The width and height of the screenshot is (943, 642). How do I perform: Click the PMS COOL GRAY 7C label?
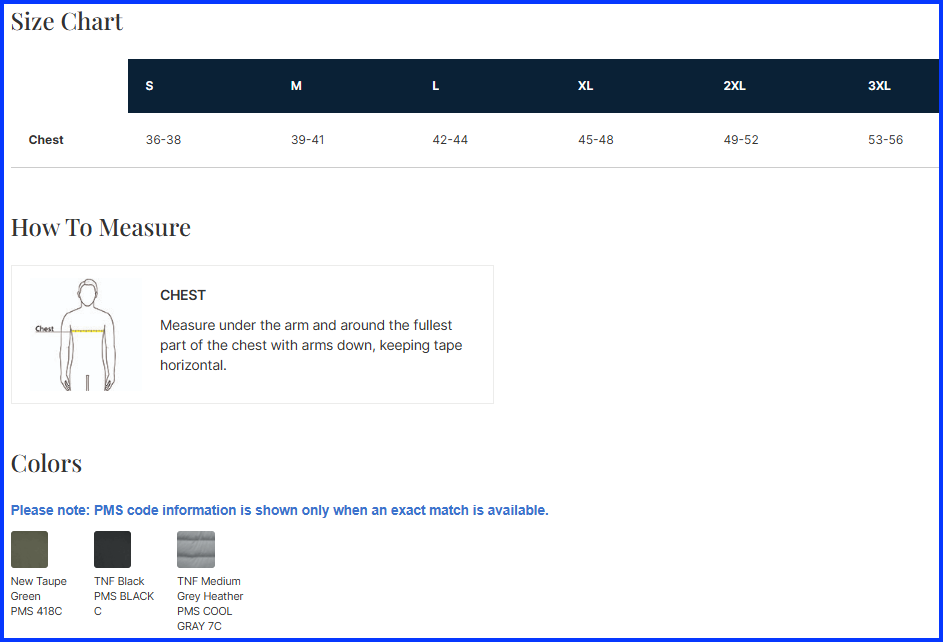coord(205,618)
